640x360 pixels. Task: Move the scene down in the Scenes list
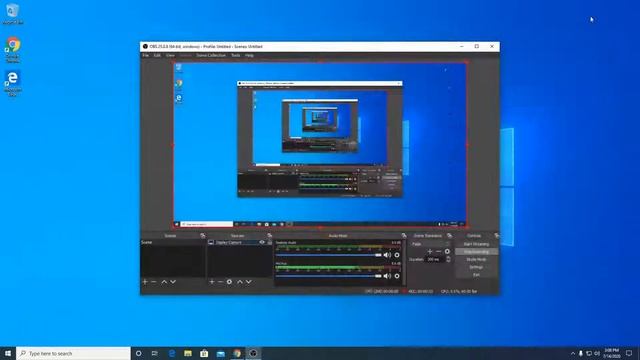[x=173, y=282]
